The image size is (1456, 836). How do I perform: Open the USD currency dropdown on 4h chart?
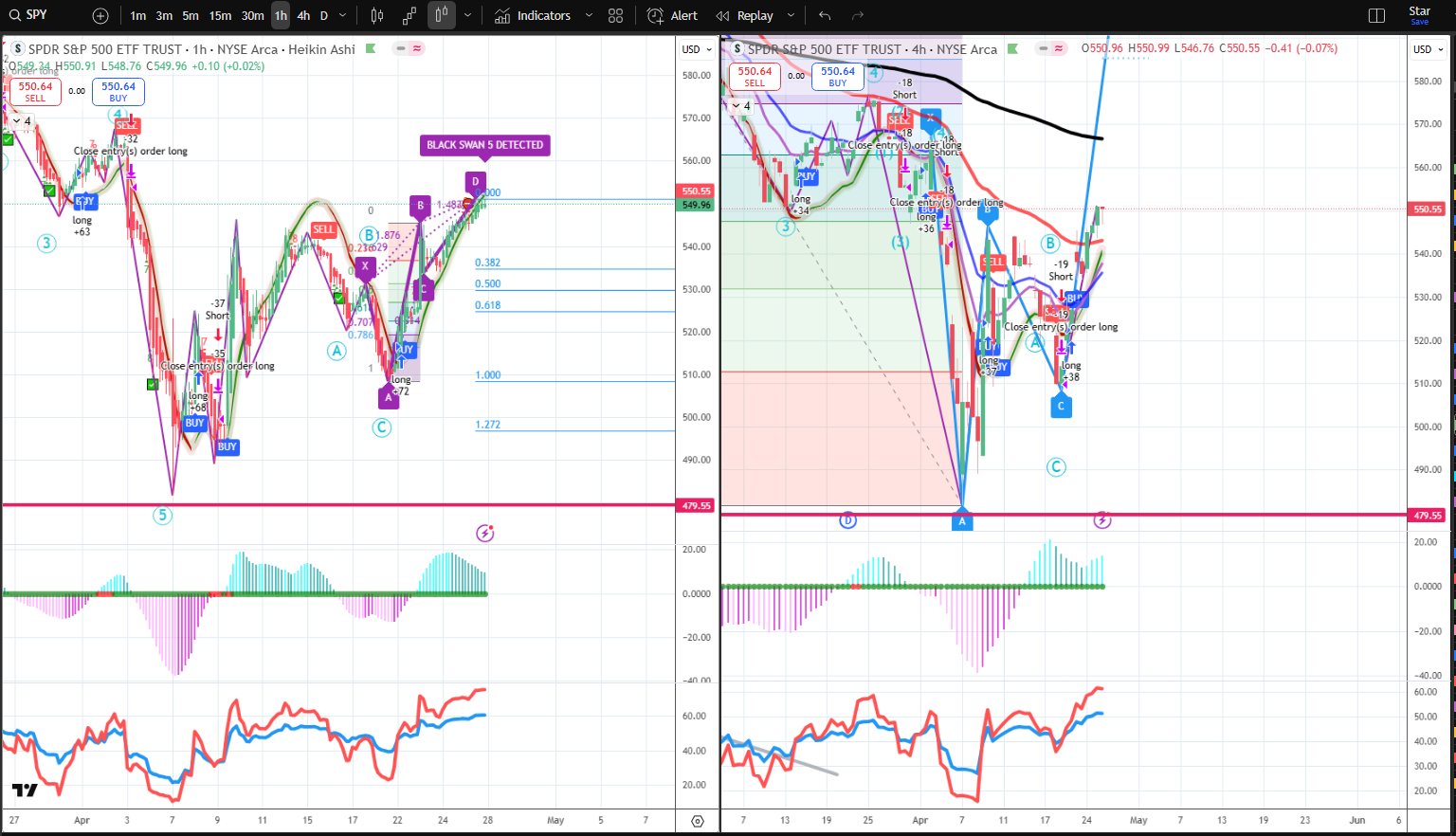pyautogui.click(x=1429, y=49)
